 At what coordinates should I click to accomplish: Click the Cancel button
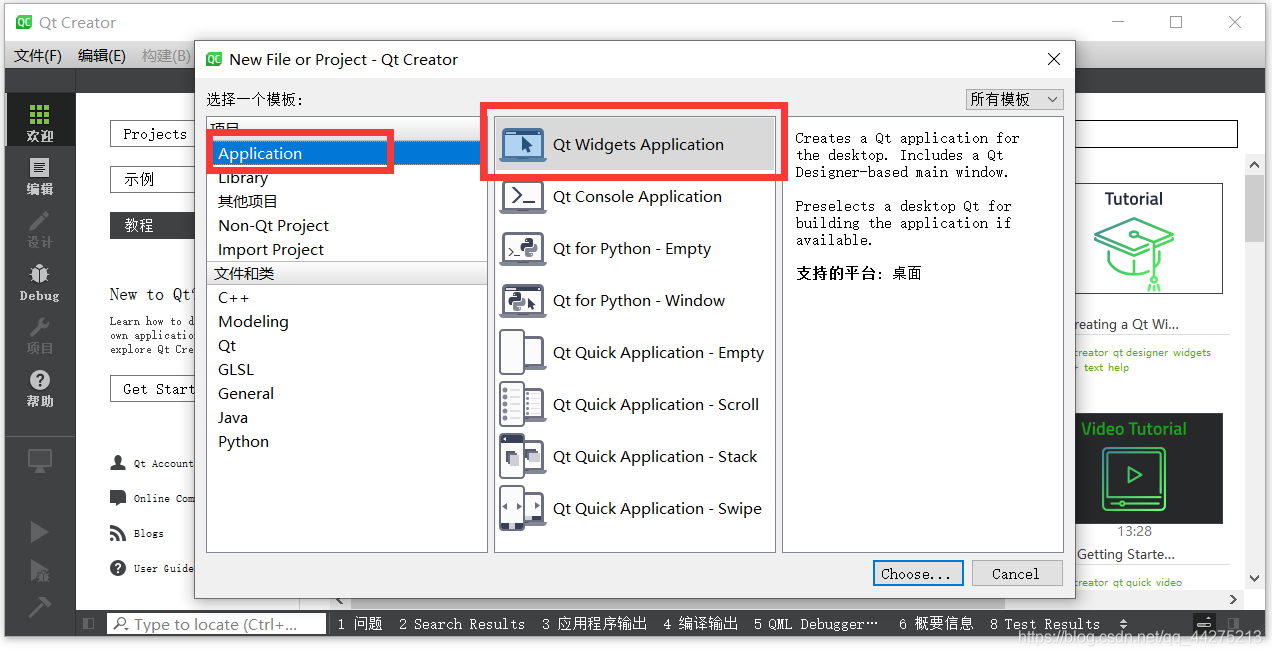coord(1015,574)
